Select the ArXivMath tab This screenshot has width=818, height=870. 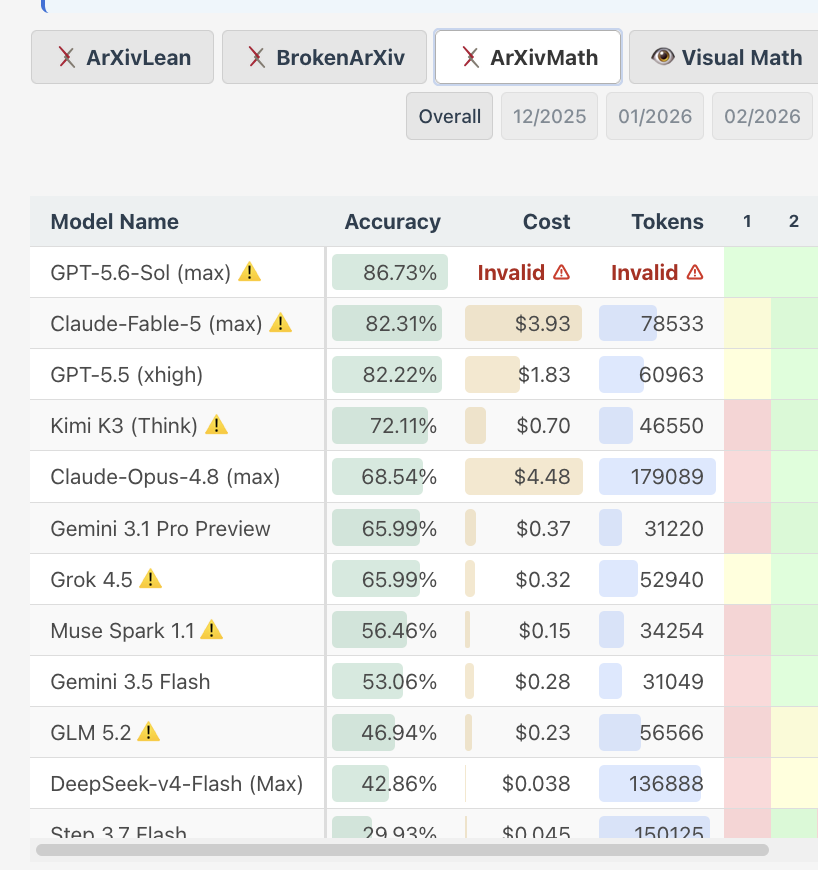pyautogui.click(x=528, y=57)
